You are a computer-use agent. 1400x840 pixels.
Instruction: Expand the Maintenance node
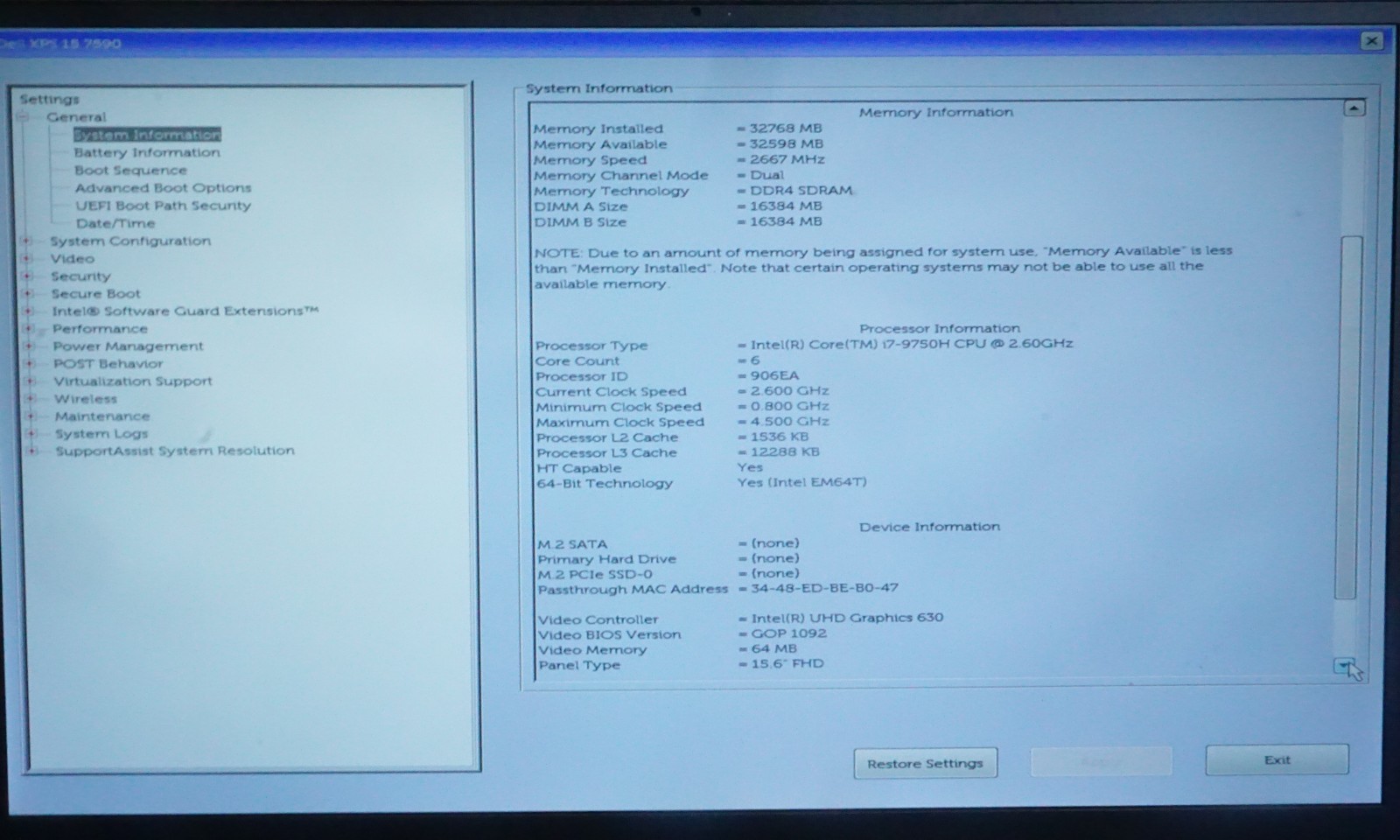(31, 416)
